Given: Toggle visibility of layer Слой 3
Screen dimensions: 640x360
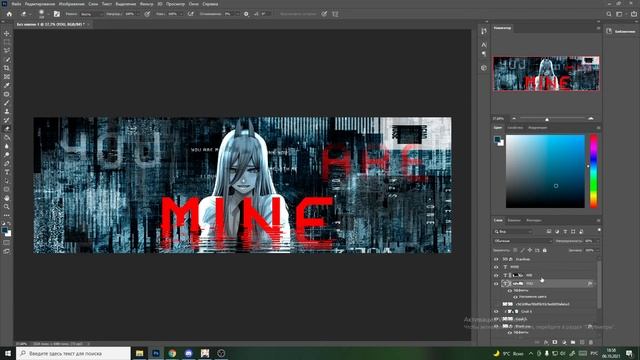Looking at the screenshot, I should click(496, 319).
